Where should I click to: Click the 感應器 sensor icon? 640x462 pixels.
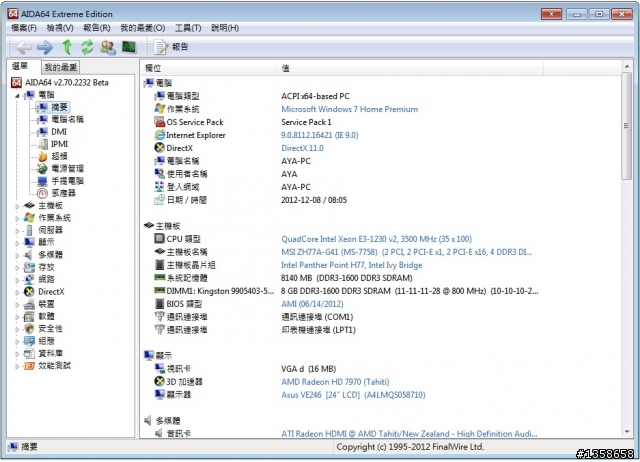click(x=42, y=193)
